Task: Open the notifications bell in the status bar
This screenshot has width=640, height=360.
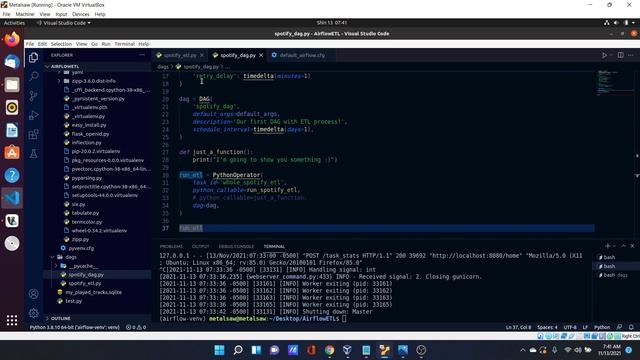Action: (631, 327)
